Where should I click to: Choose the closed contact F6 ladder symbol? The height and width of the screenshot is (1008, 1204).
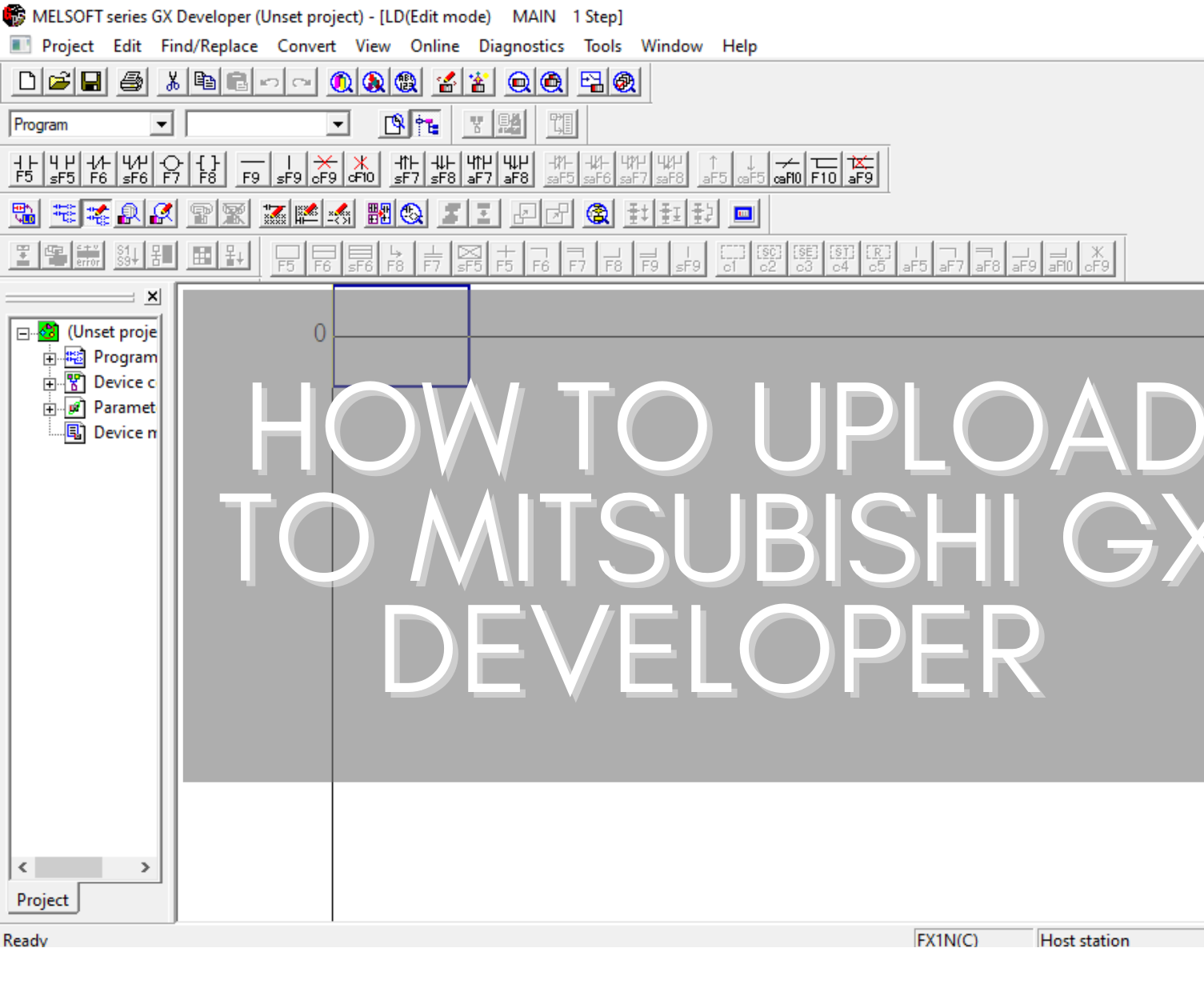(x=98, y=167)
